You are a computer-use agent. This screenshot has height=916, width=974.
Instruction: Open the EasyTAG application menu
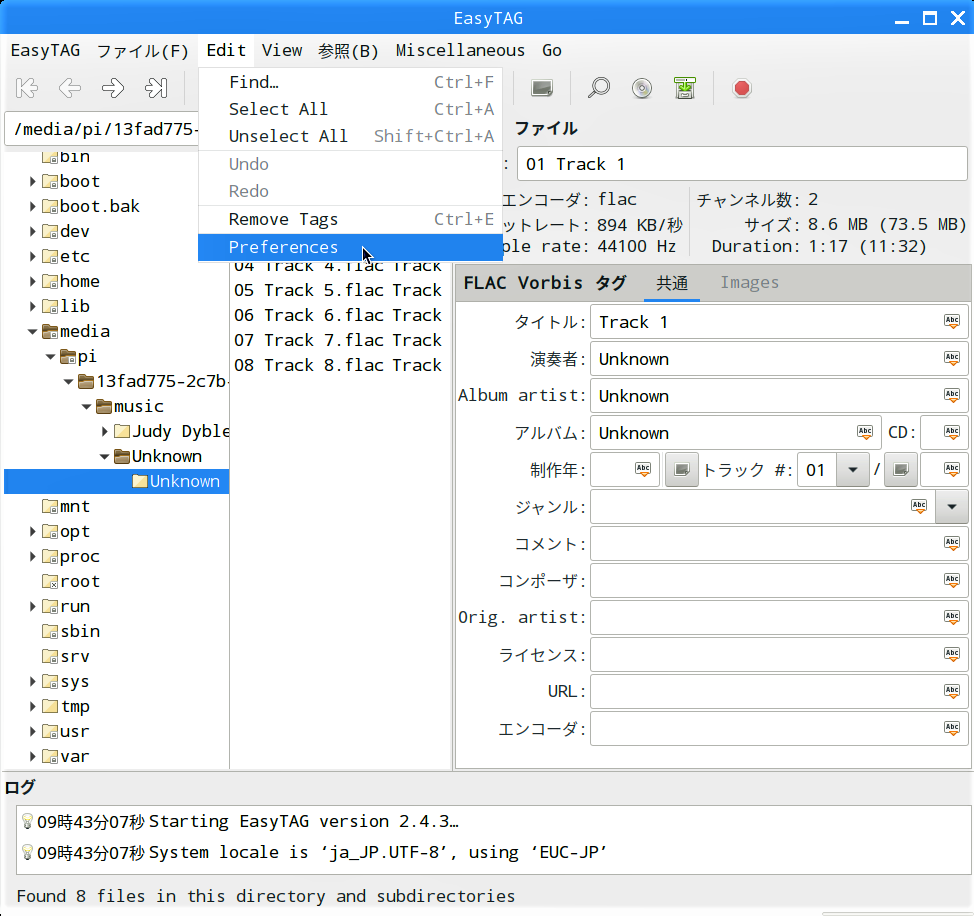click(45, 50)
